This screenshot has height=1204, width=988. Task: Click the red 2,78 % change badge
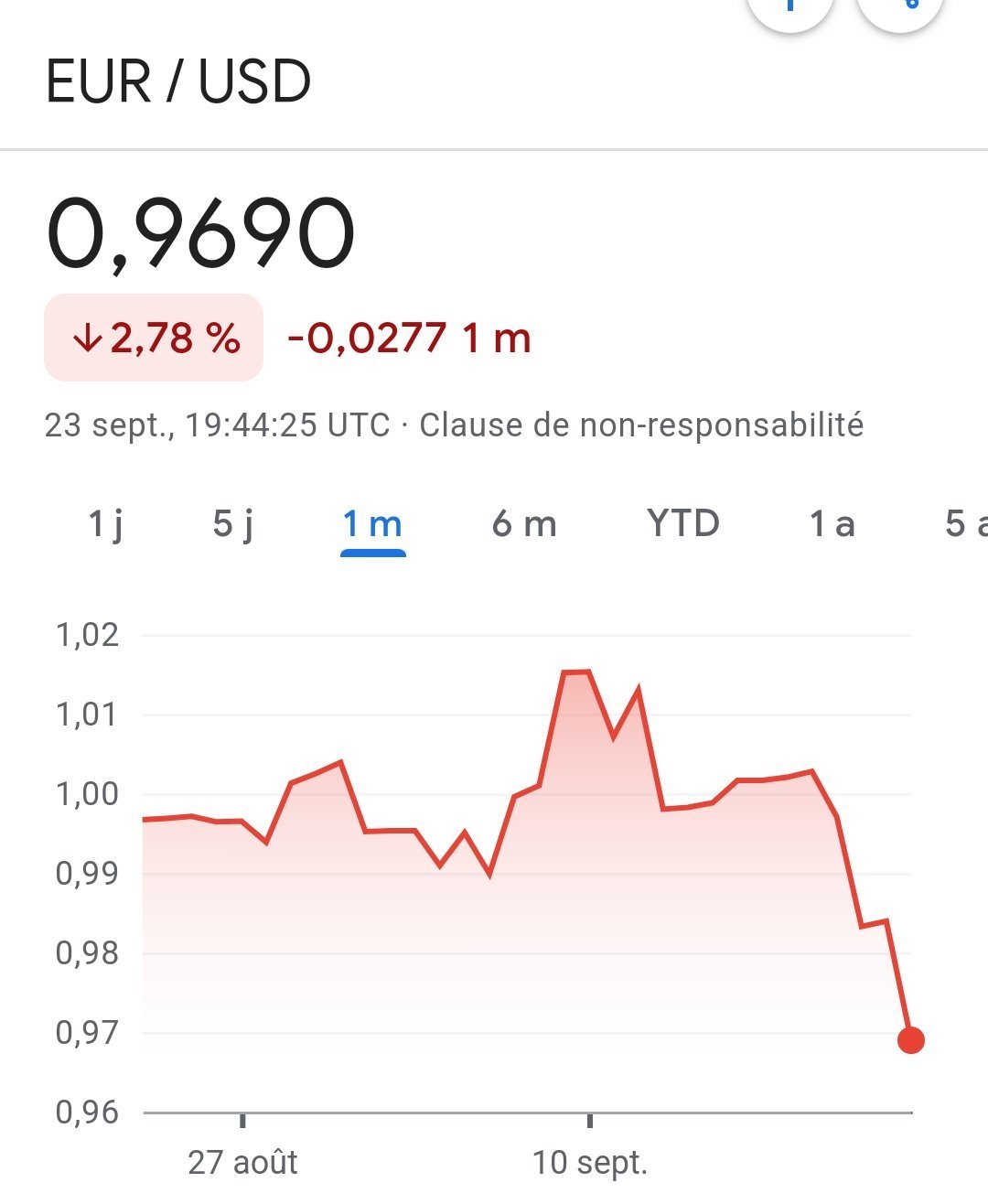point(154,338)
